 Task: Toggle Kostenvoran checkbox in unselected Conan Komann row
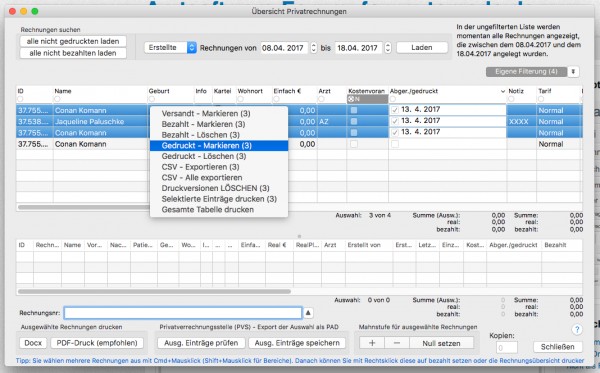click(x=354, y=144)
